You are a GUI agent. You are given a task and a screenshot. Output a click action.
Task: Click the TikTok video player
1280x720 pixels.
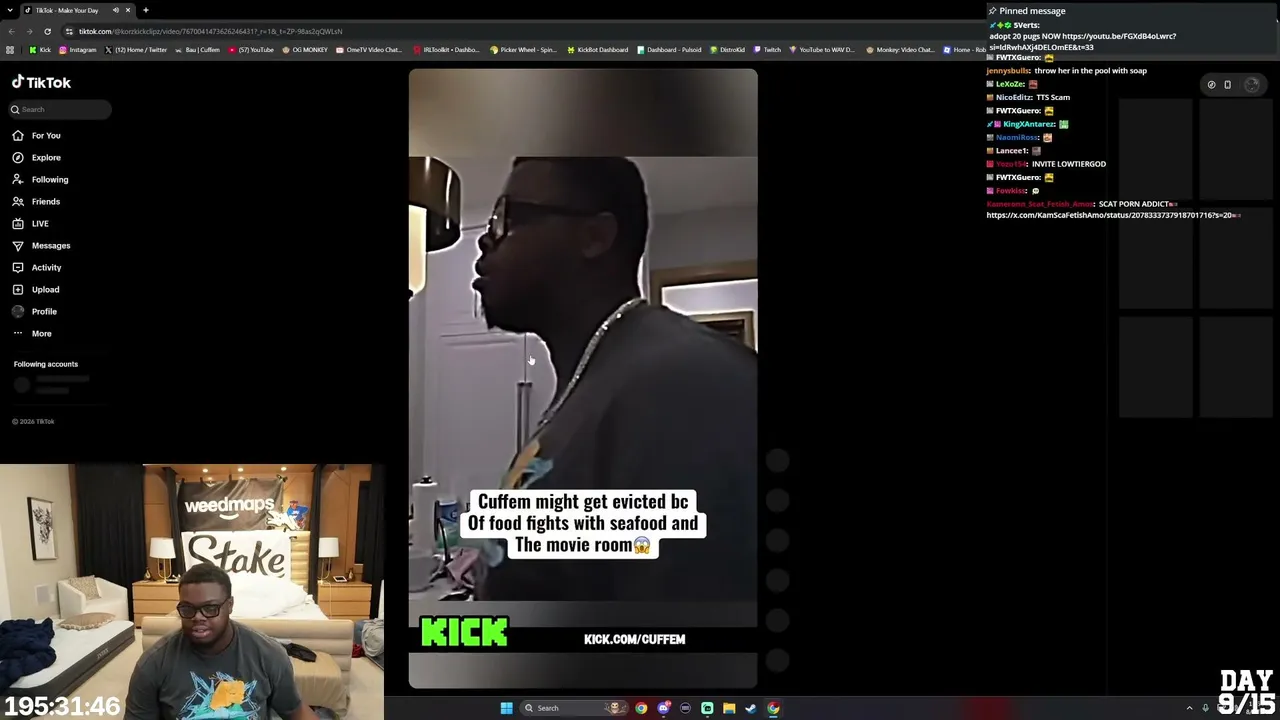point(583,378)
